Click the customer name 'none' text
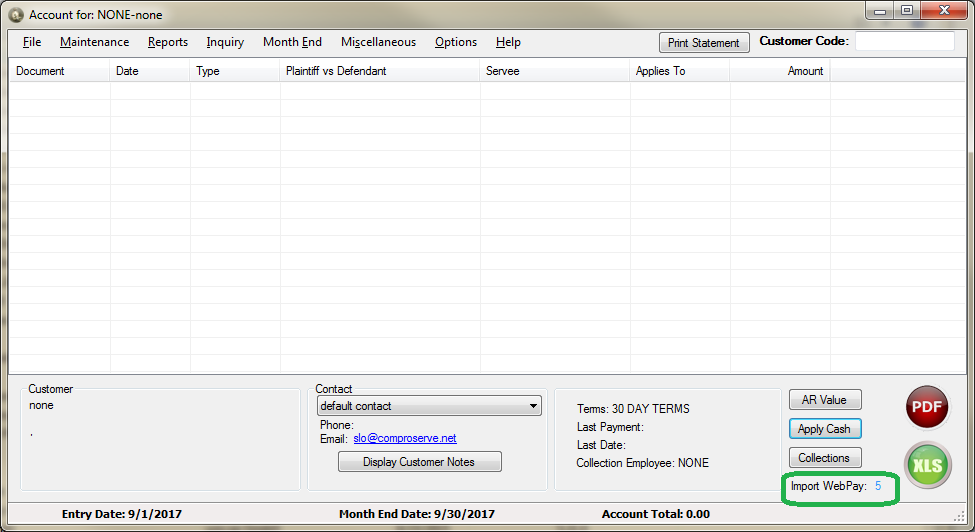Screen dimensions: 975x532 click(41, 405)
